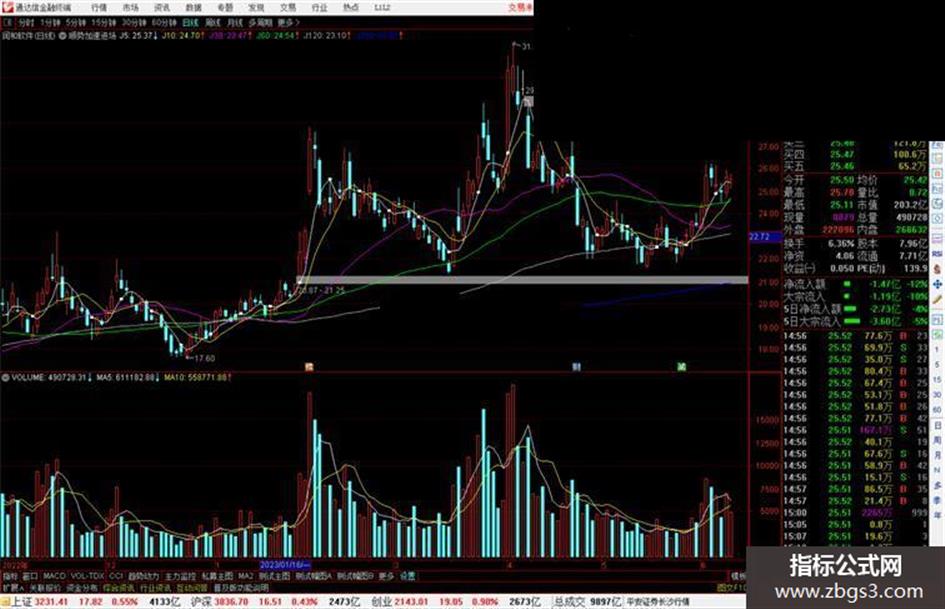Open 更多 indicators in bottom bar

pos(386,576)
